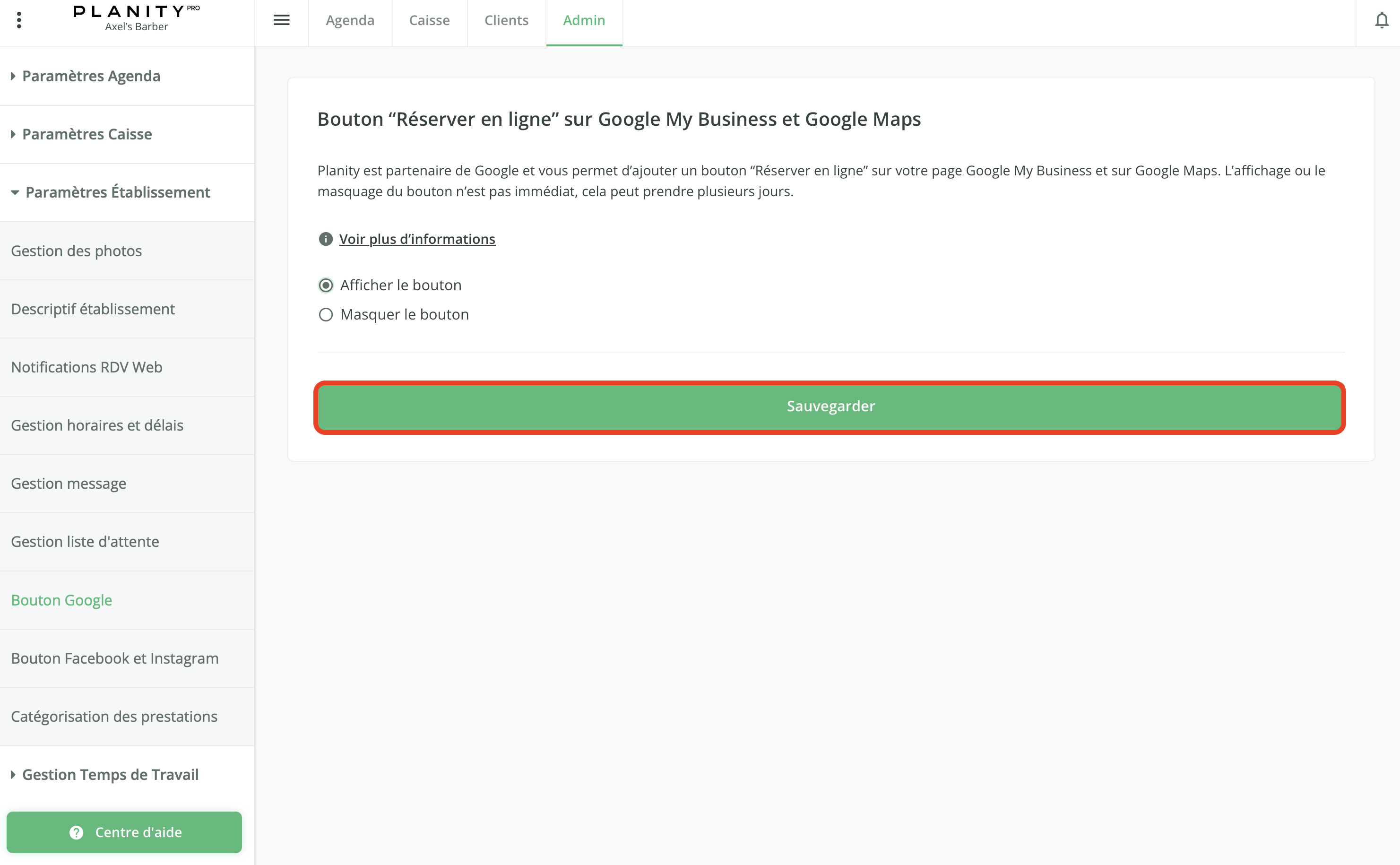Open Gestion des photos settings
The height and width of the screenshot is (865, 1400).
76,251
